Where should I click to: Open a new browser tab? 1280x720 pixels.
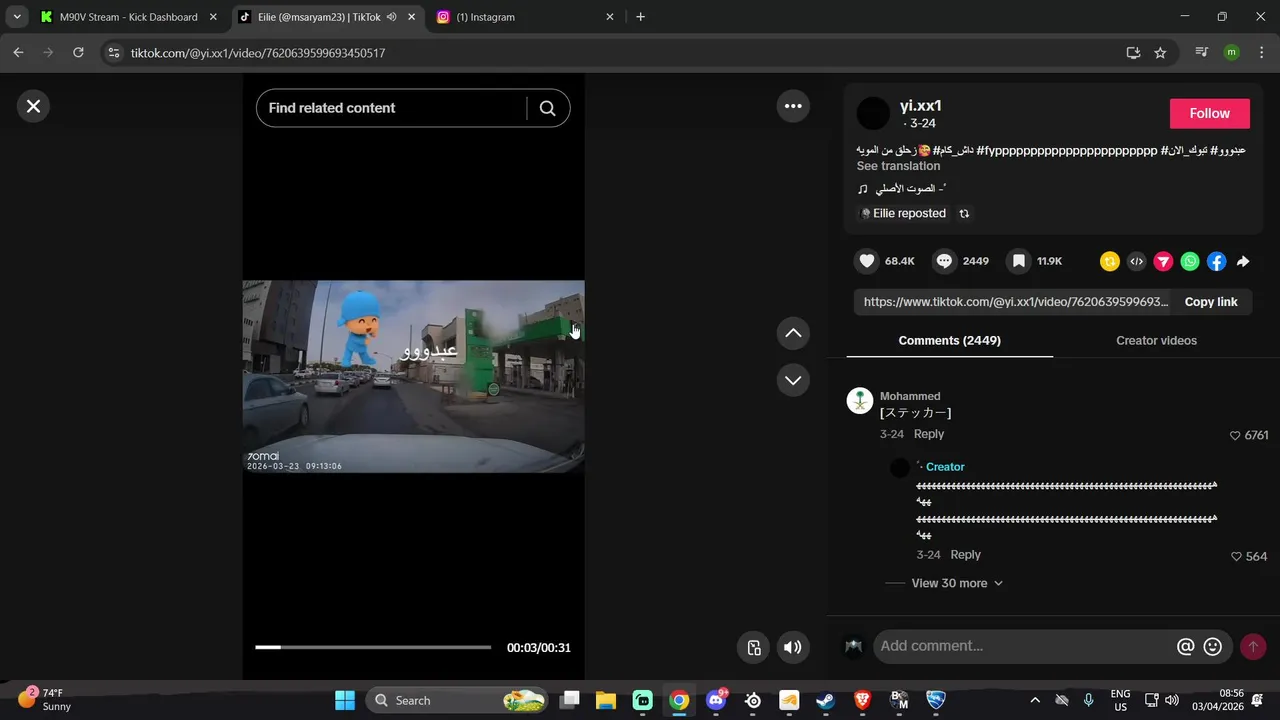point(640,17)
